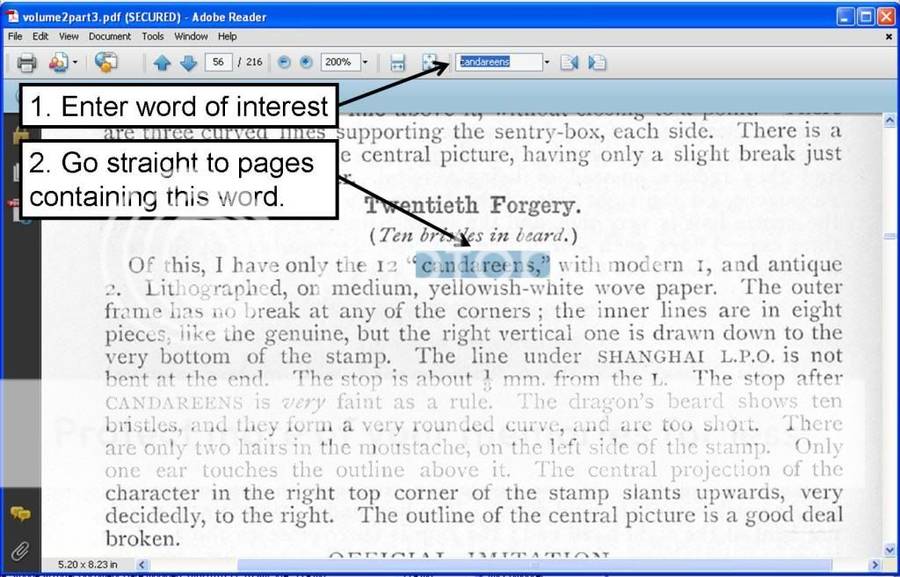Click the Print icon in the toolbar
900x577 pixels.
click(26, 62)
